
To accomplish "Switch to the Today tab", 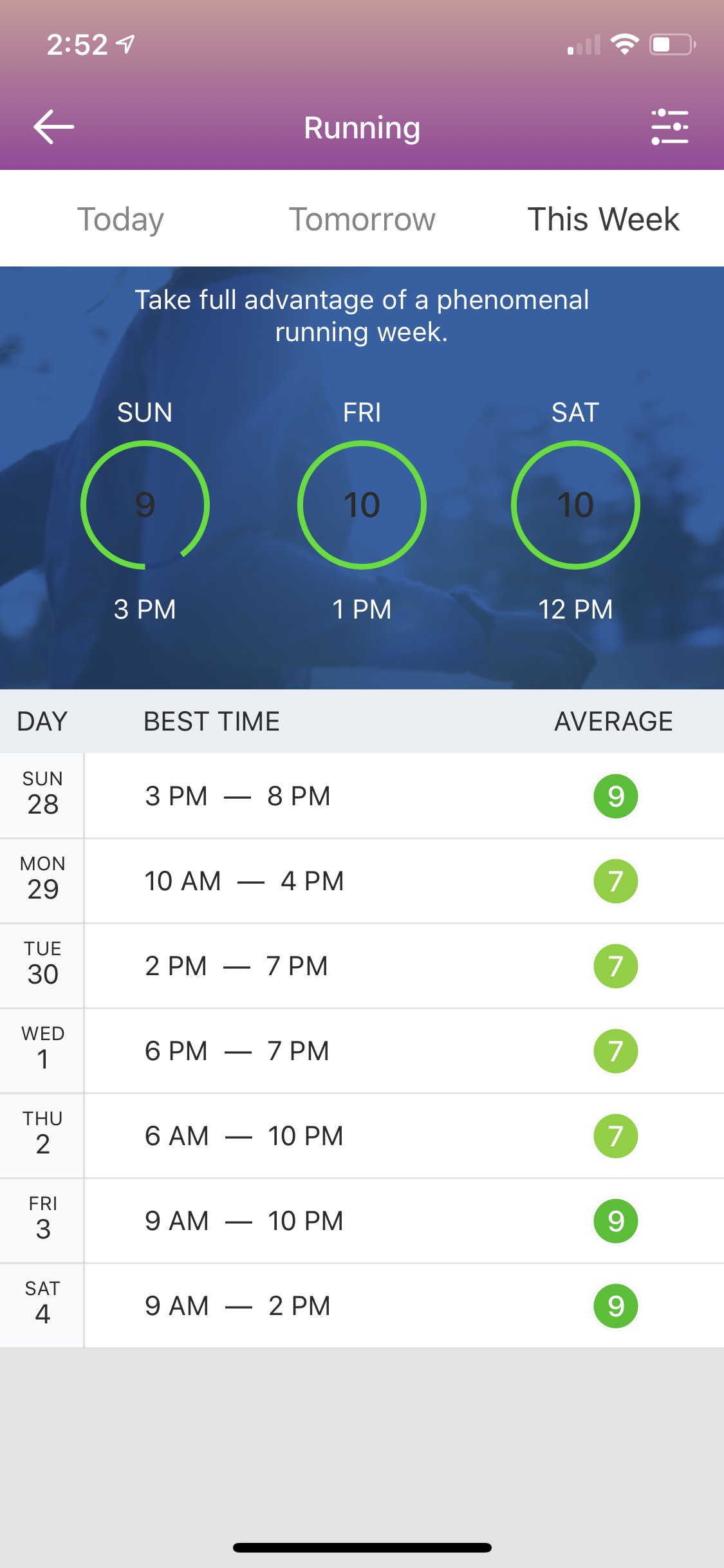I will [x=120, y=219].
